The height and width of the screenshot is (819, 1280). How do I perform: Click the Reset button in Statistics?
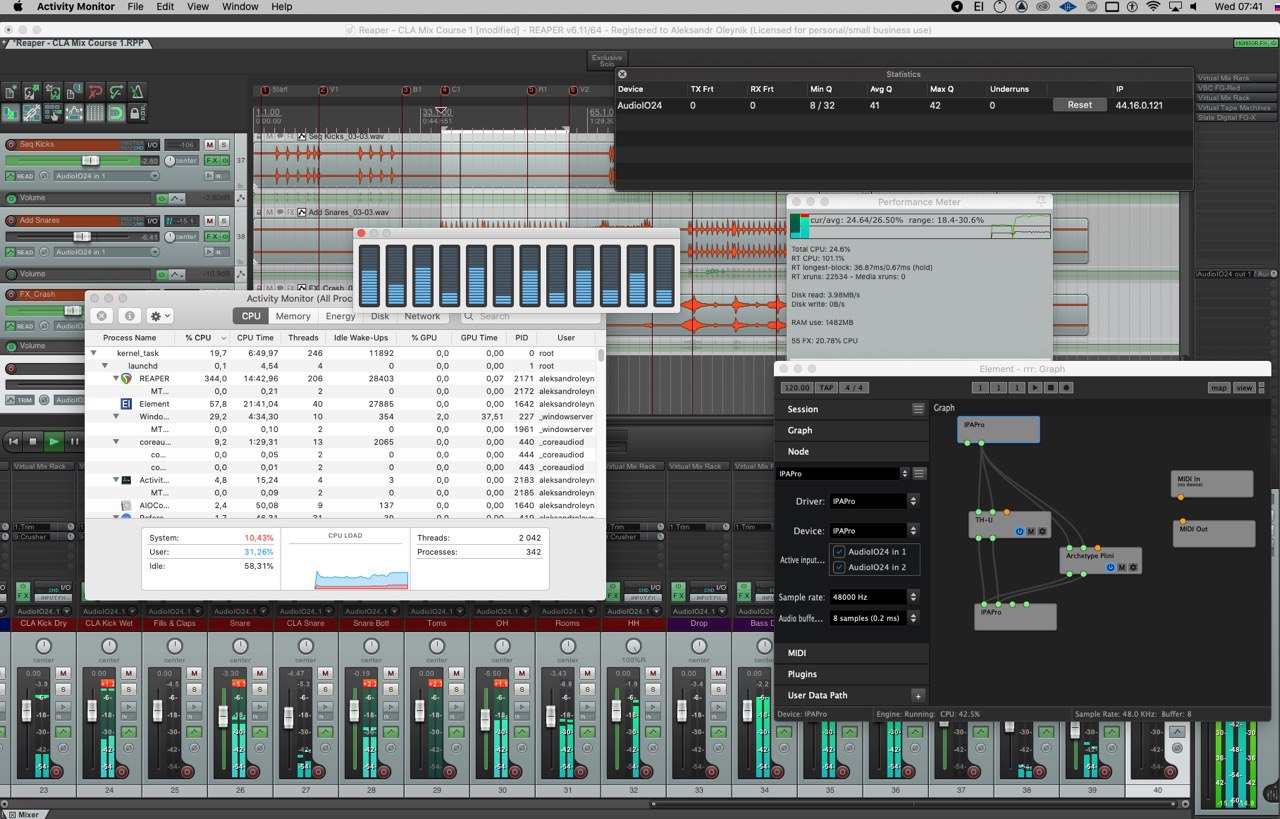pos(1079,105)
